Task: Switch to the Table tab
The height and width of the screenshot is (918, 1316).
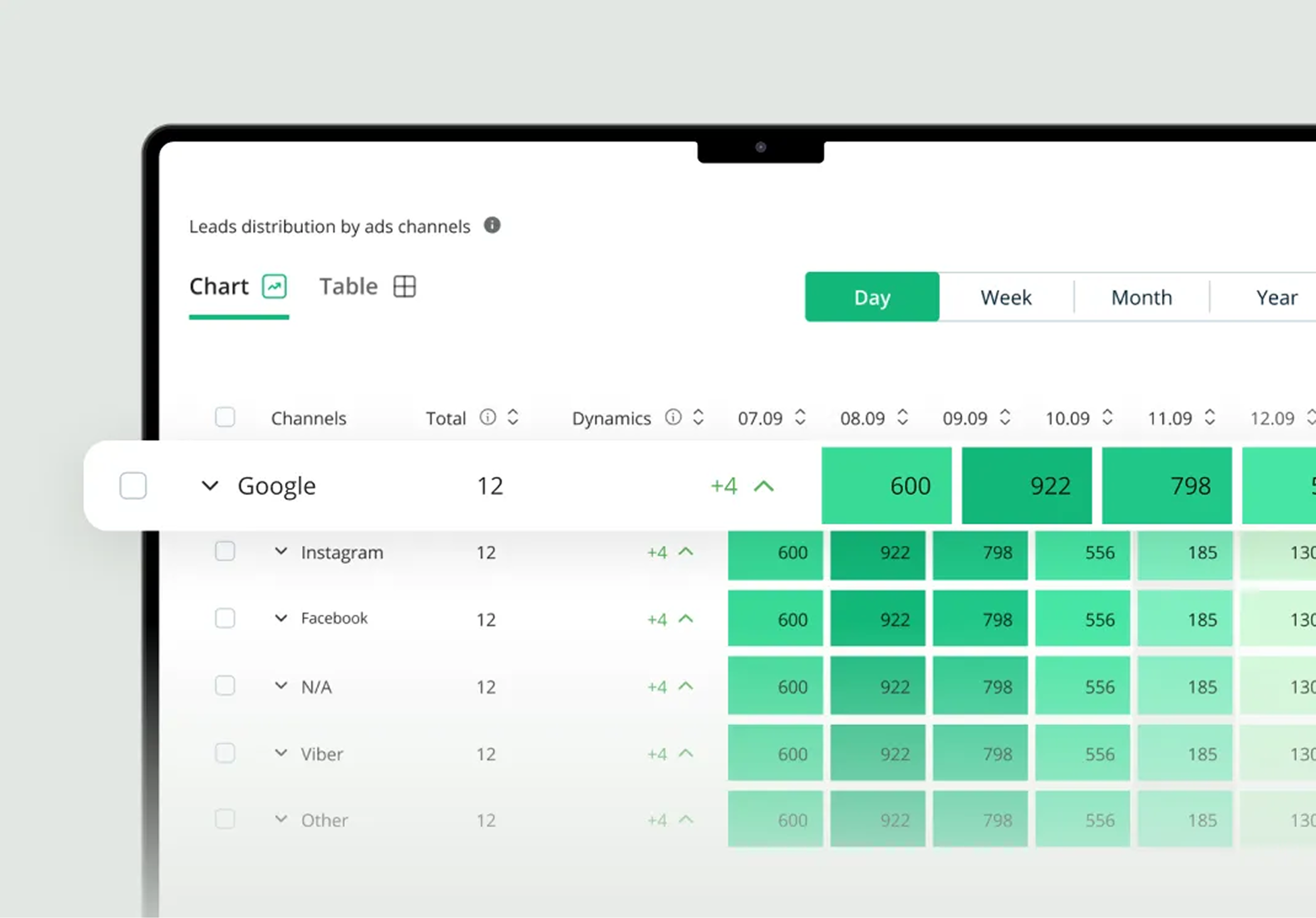Action: pos(367,287)
